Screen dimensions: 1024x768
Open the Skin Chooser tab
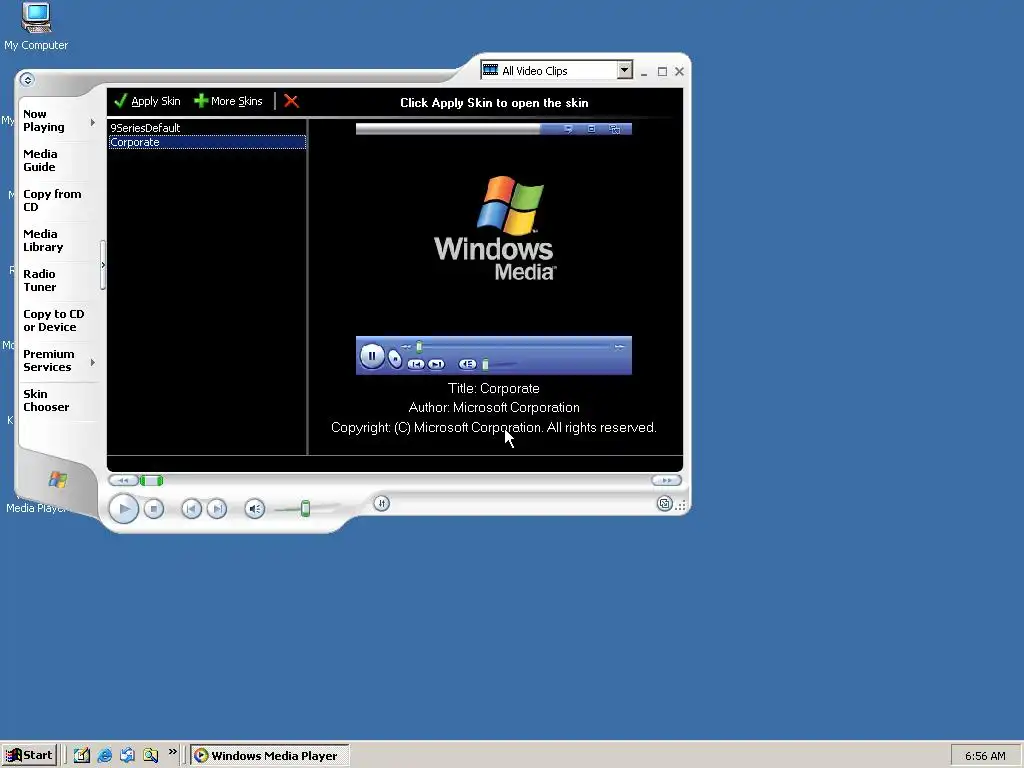[46, 400]
